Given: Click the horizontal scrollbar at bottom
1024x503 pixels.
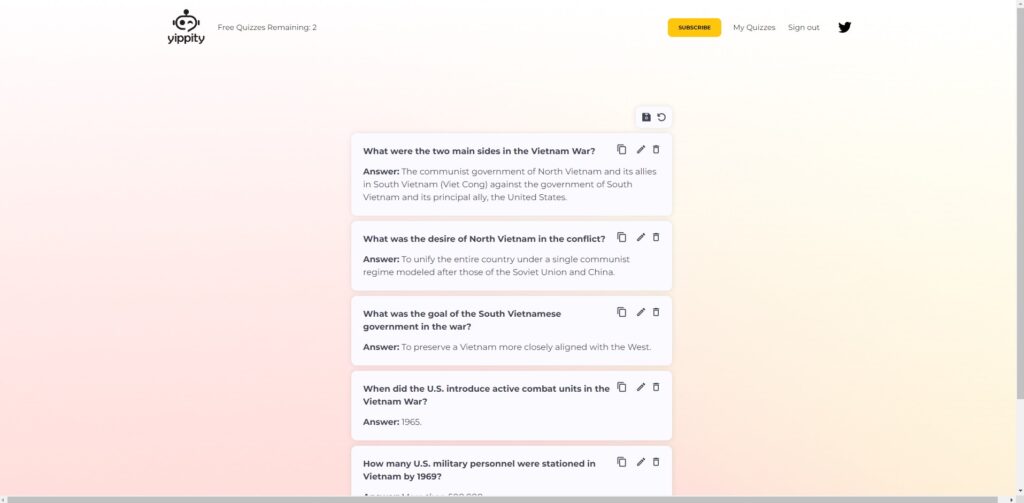Looking at the screenshot, I should coord(503,500).
